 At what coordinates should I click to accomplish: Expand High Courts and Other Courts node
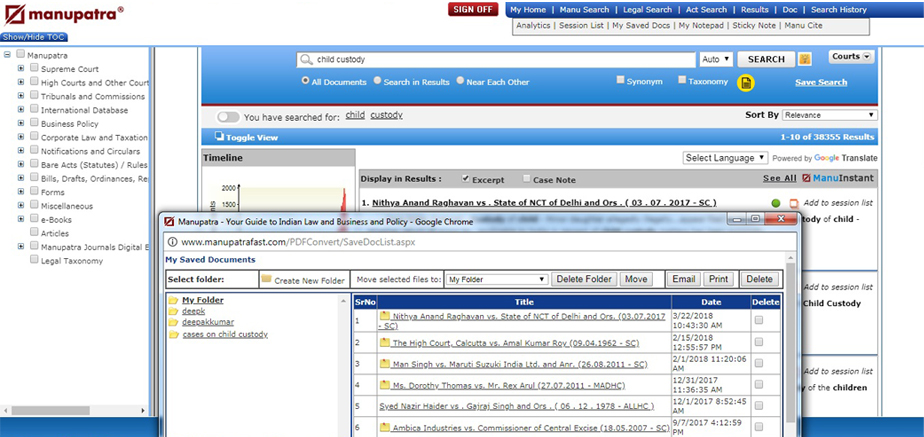[21, 82]
